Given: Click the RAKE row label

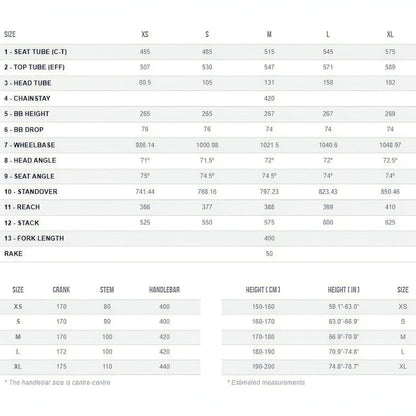Looking at the screenshot, I should 13,254.
